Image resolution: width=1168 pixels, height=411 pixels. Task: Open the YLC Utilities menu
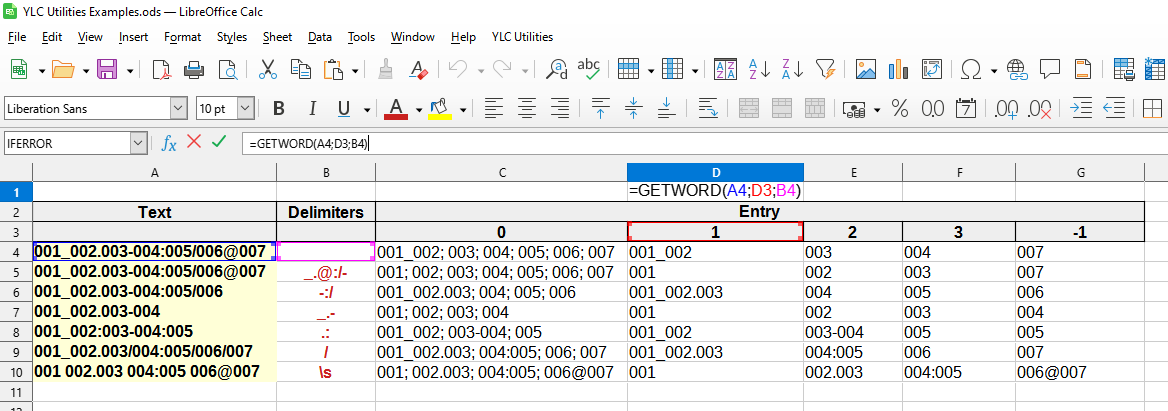(x=522, y=36)
